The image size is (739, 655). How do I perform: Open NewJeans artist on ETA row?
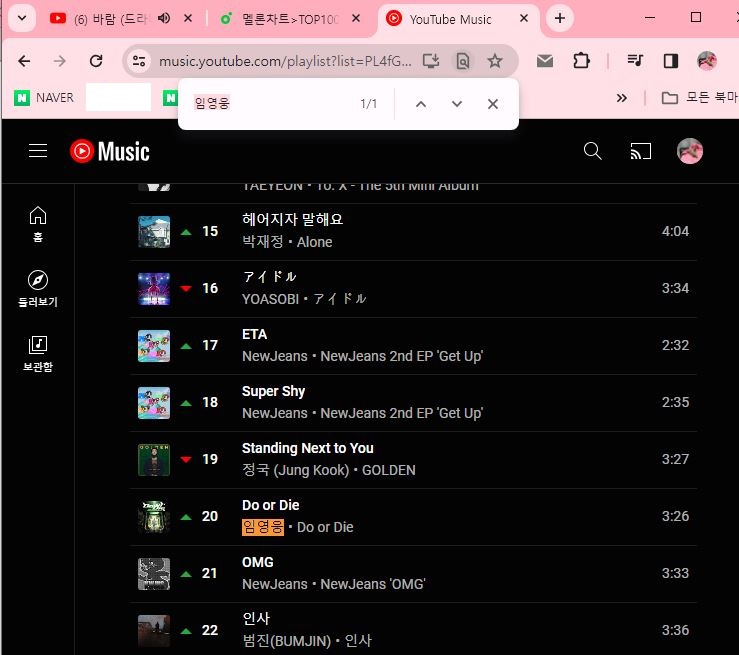click(275, 356)
